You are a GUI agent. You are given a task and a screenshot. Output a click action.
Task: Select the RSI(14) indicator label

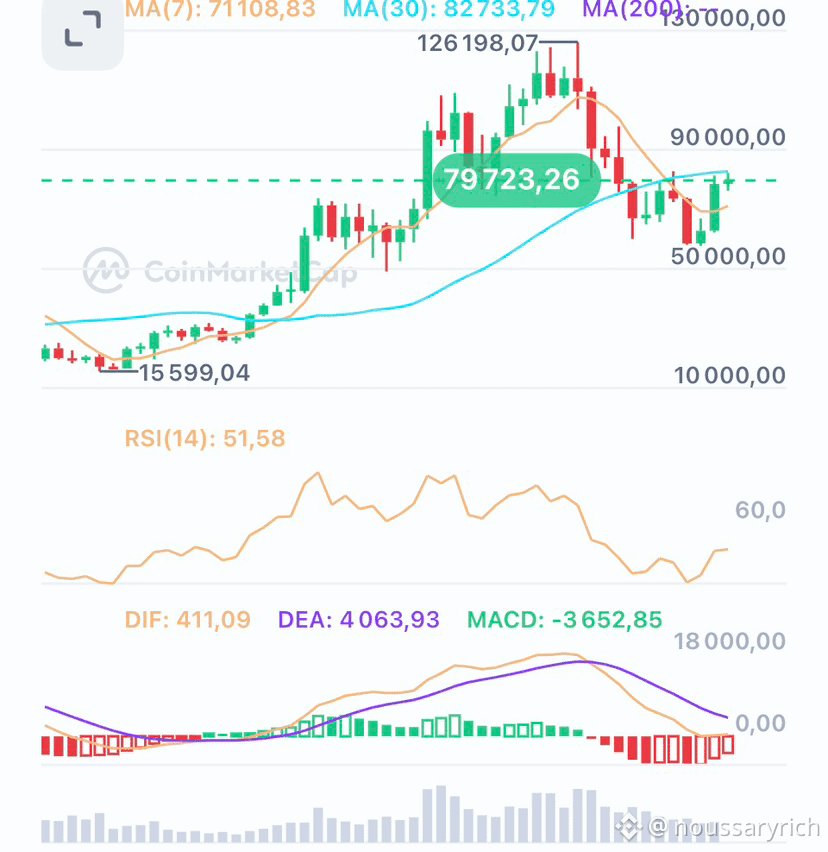coord(205,438)
